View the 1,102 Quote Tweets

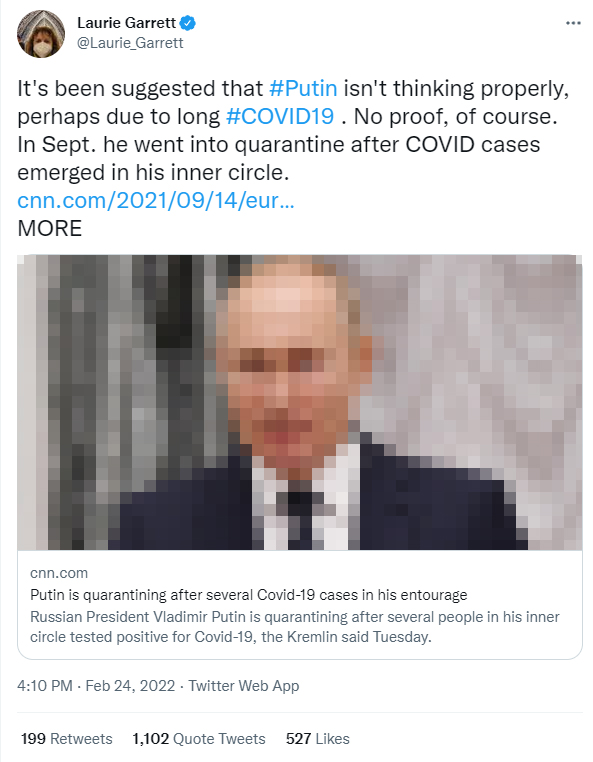pos(199,739)
